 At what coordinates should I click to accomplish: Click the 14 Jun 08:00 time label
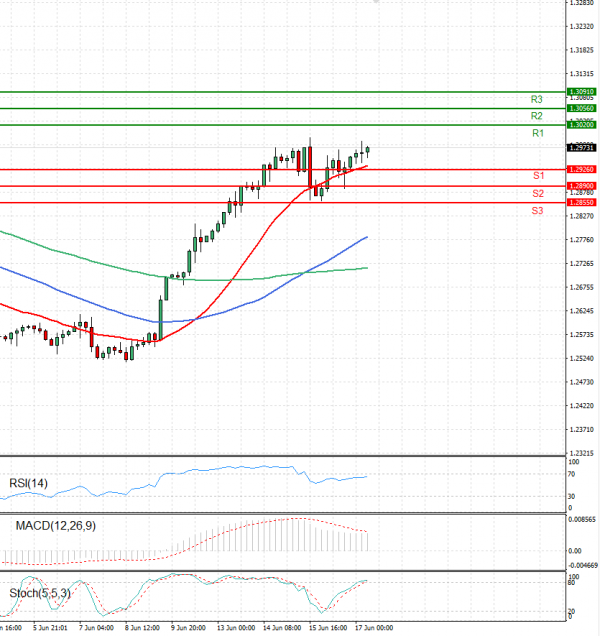[282, 628]
